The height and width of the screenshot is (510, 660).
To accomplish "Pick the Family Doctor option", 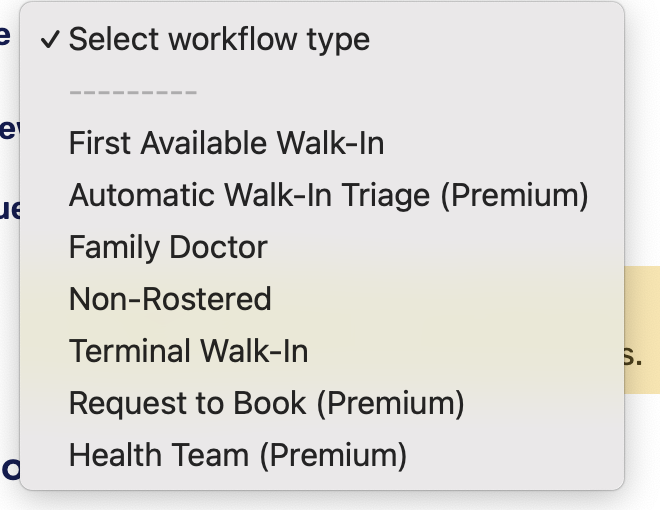I will pos(168,247).
